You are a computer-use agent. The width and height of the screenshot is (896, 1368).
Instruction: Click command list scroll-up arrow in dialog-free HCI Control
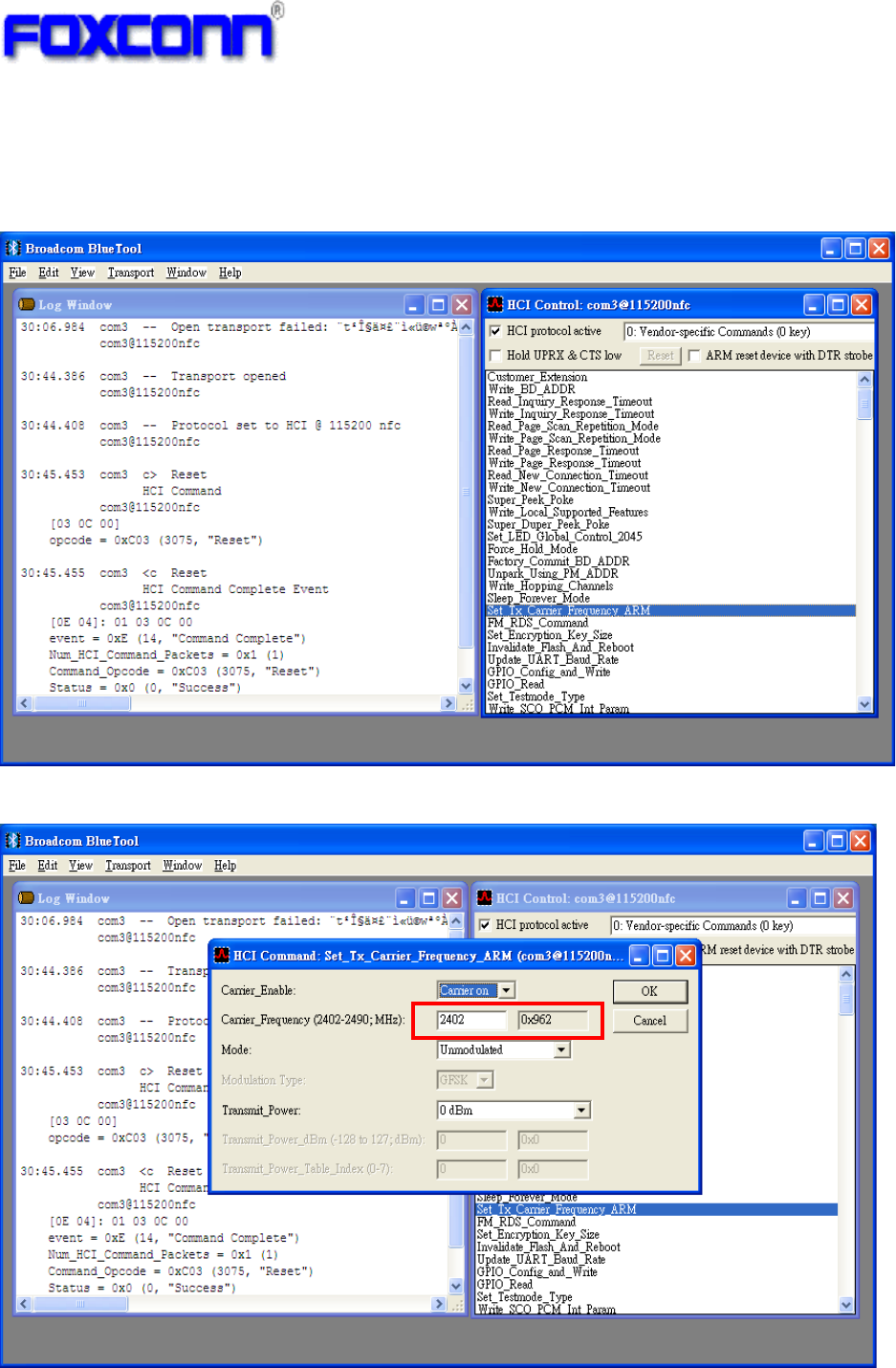pyautogui.click(x=864, y=379)
